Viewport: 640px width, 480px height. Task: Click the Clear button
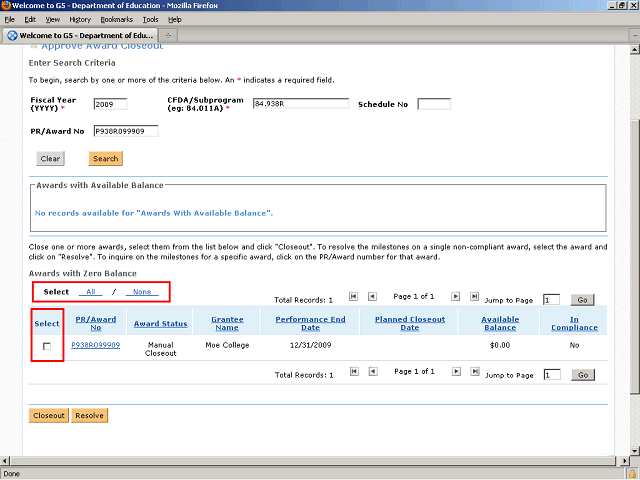tap(50, 159)
